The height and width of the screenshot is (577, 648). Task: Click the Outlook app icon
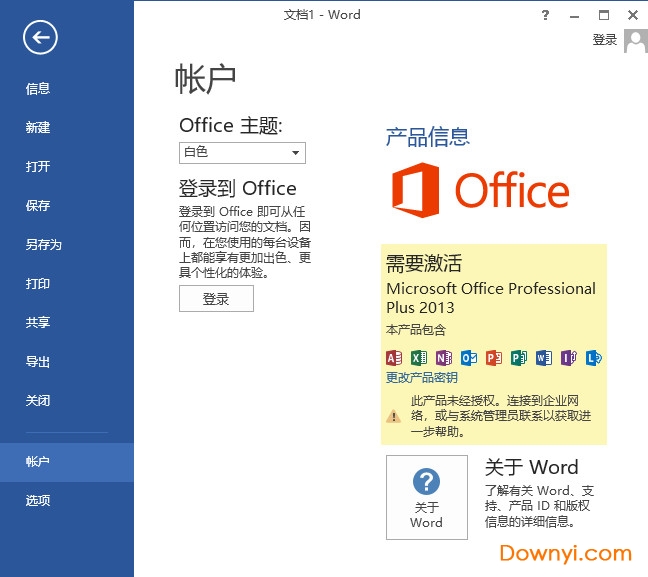468,357
